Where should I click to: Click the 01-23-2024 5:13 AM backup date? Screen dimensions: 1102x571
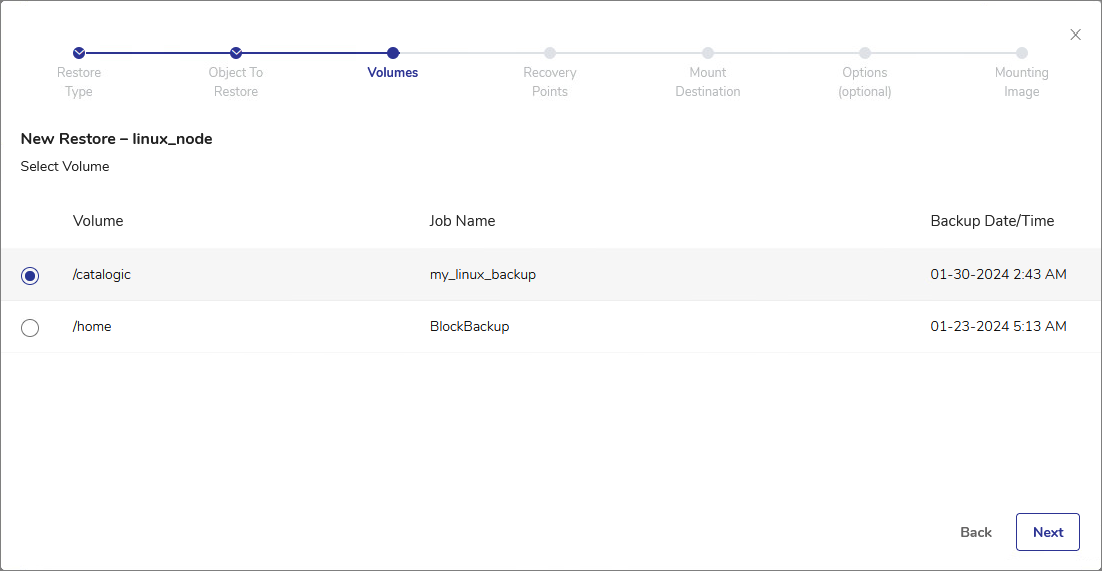click(998, 326)
